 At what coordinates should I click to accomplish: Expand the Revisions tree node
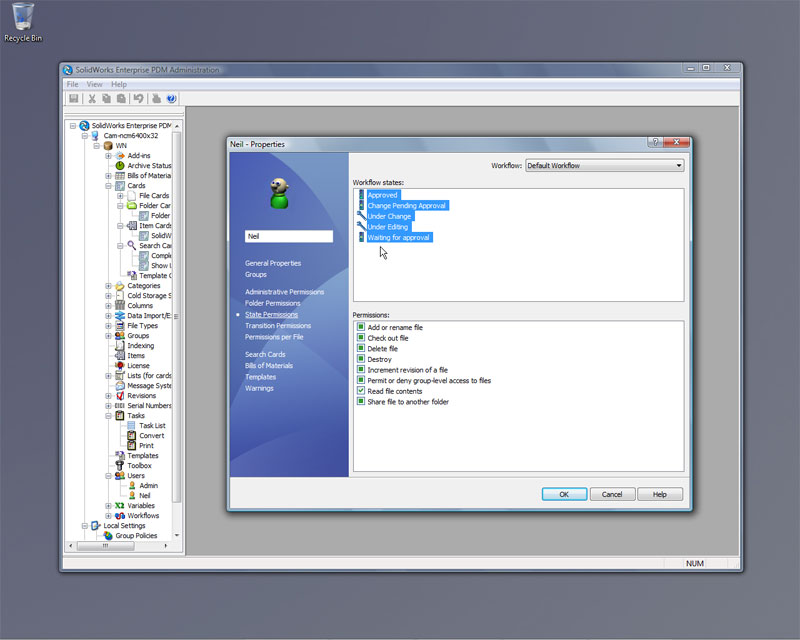tap(108, 396)
